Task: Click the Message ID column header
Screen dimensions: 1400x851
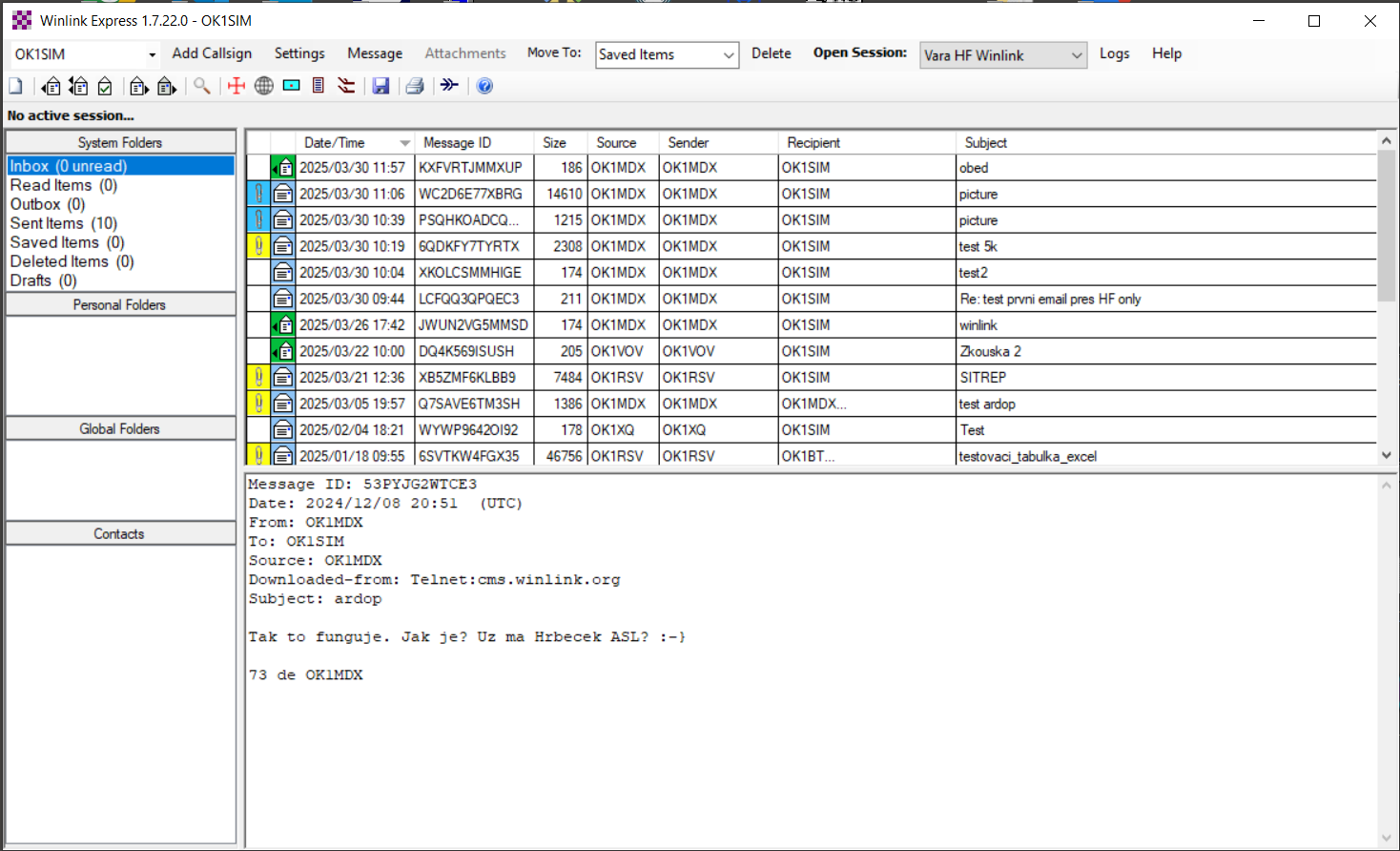Action: (x=474, y=143)
